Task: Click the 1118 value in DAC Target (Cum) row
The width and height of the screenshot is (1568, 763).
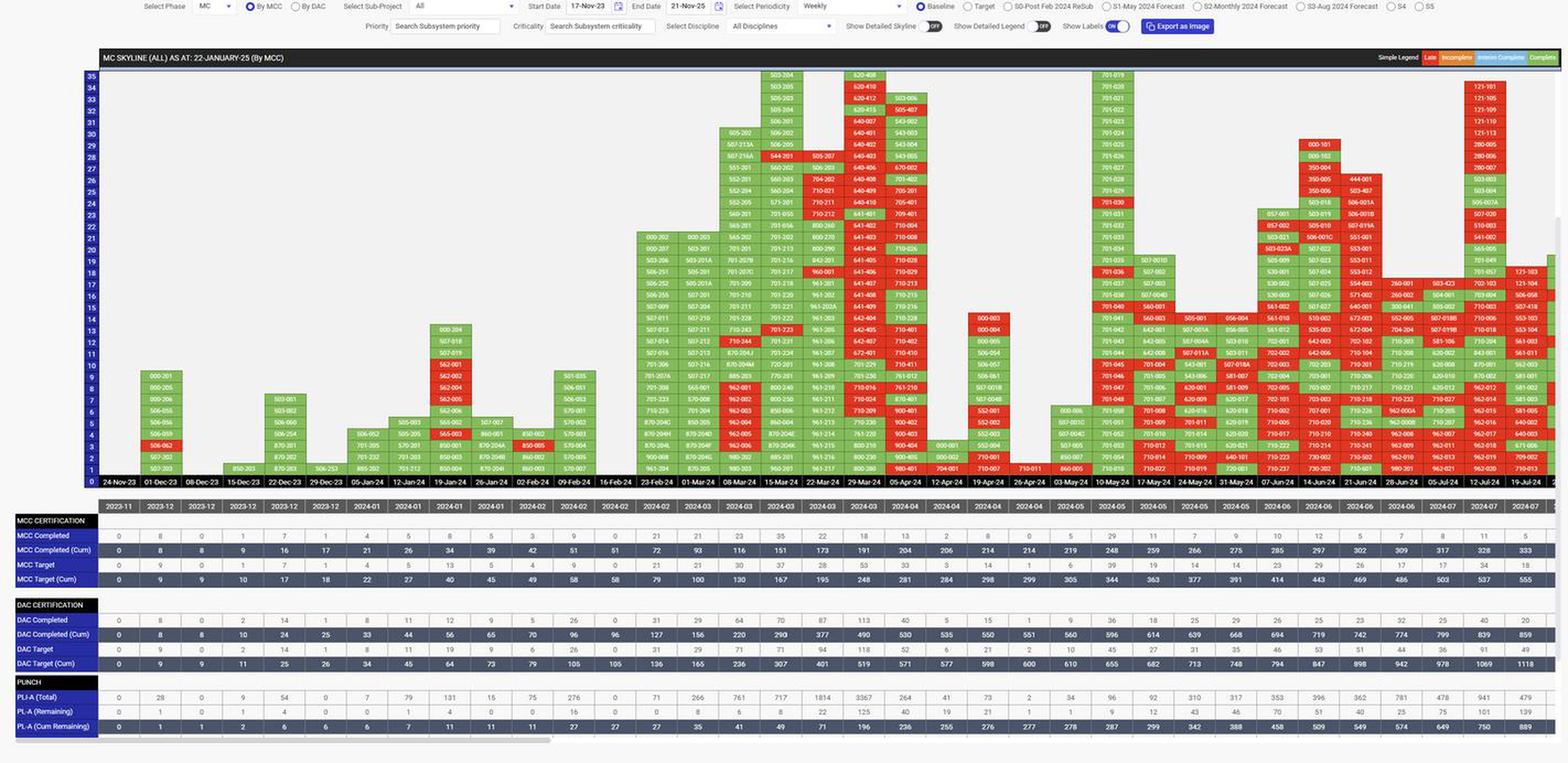Action: [x=1525, y=664]
